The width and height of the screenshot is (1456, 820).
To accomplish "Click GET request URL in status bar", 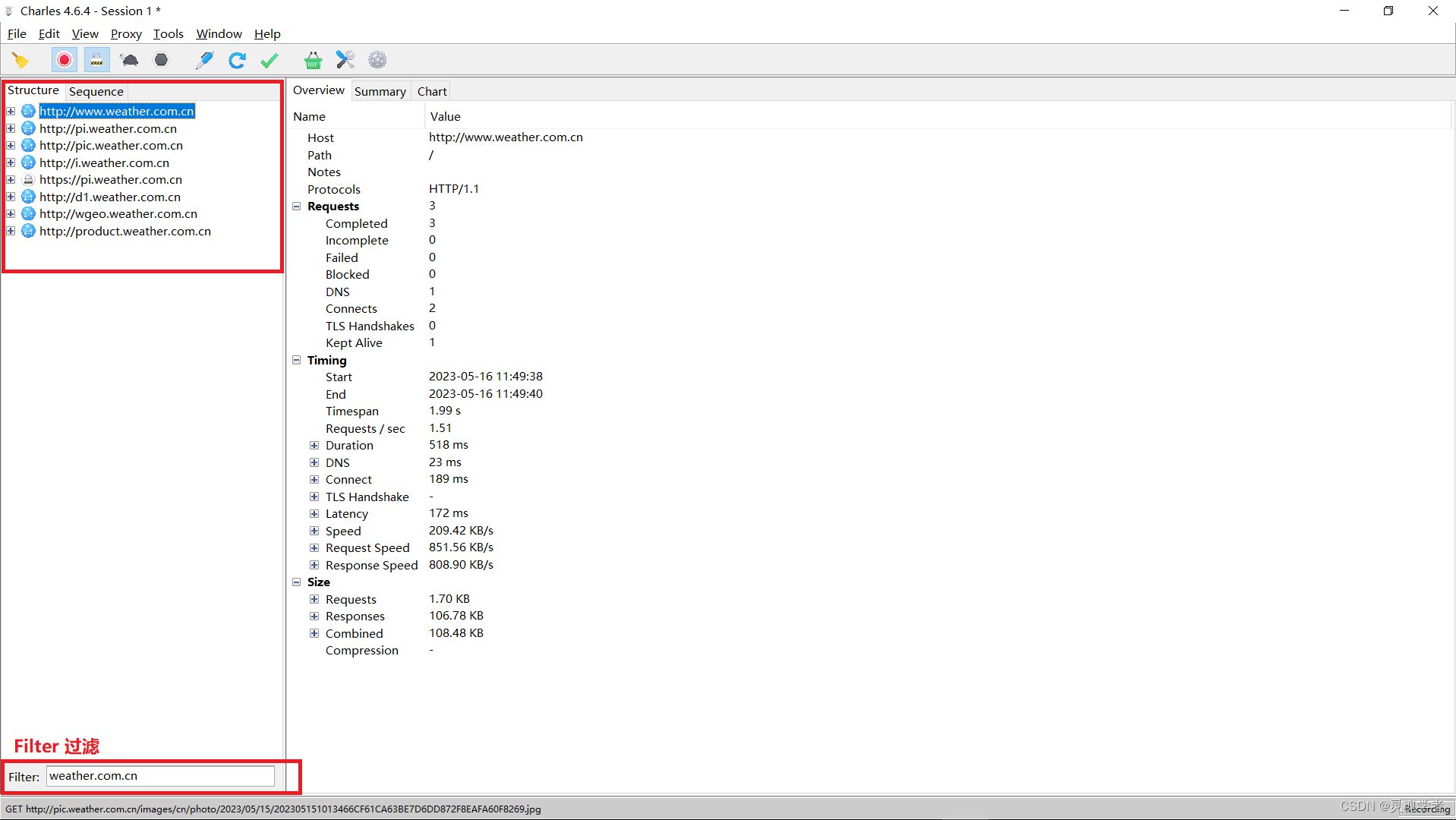I will tap(273, 809).
